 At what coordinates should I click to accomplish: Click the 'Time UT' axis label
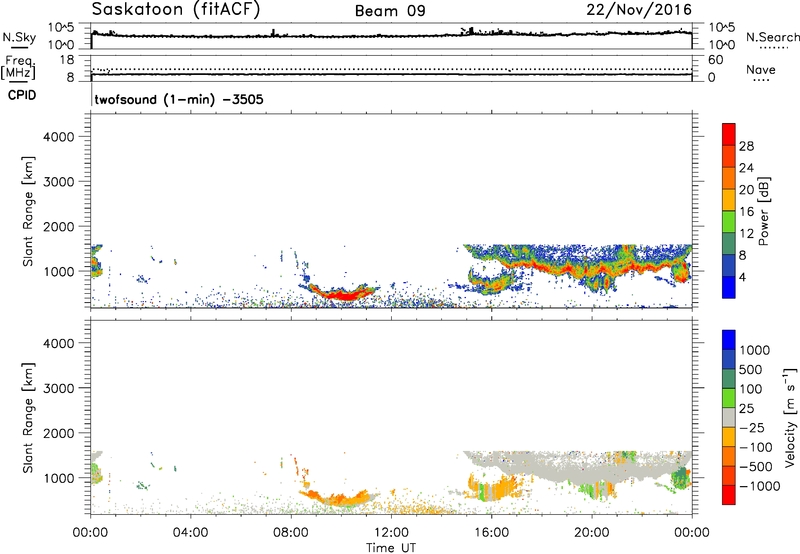391,548
